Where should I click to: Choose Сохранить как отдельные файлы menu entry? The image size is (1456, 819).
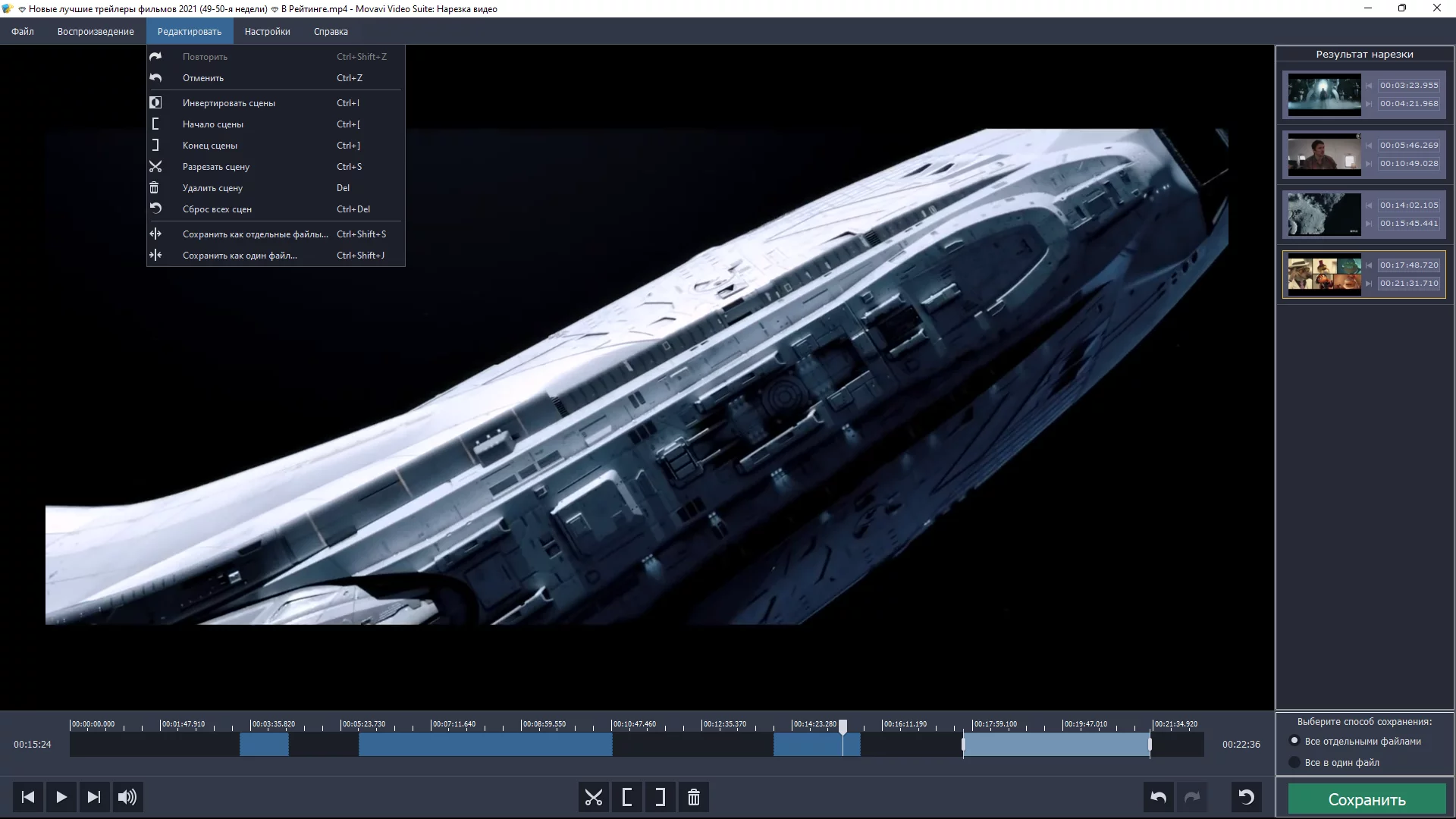click(x=276, y=234)
